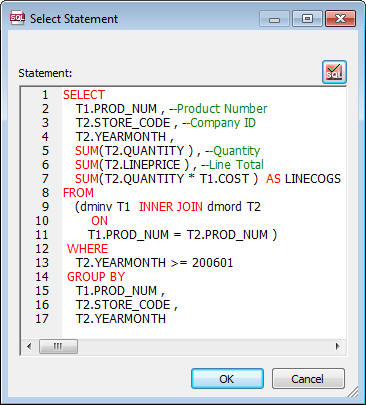Click T1.PROD_NUM on line 2
Screen dimensions: 366x405
[x=116, y=109]
